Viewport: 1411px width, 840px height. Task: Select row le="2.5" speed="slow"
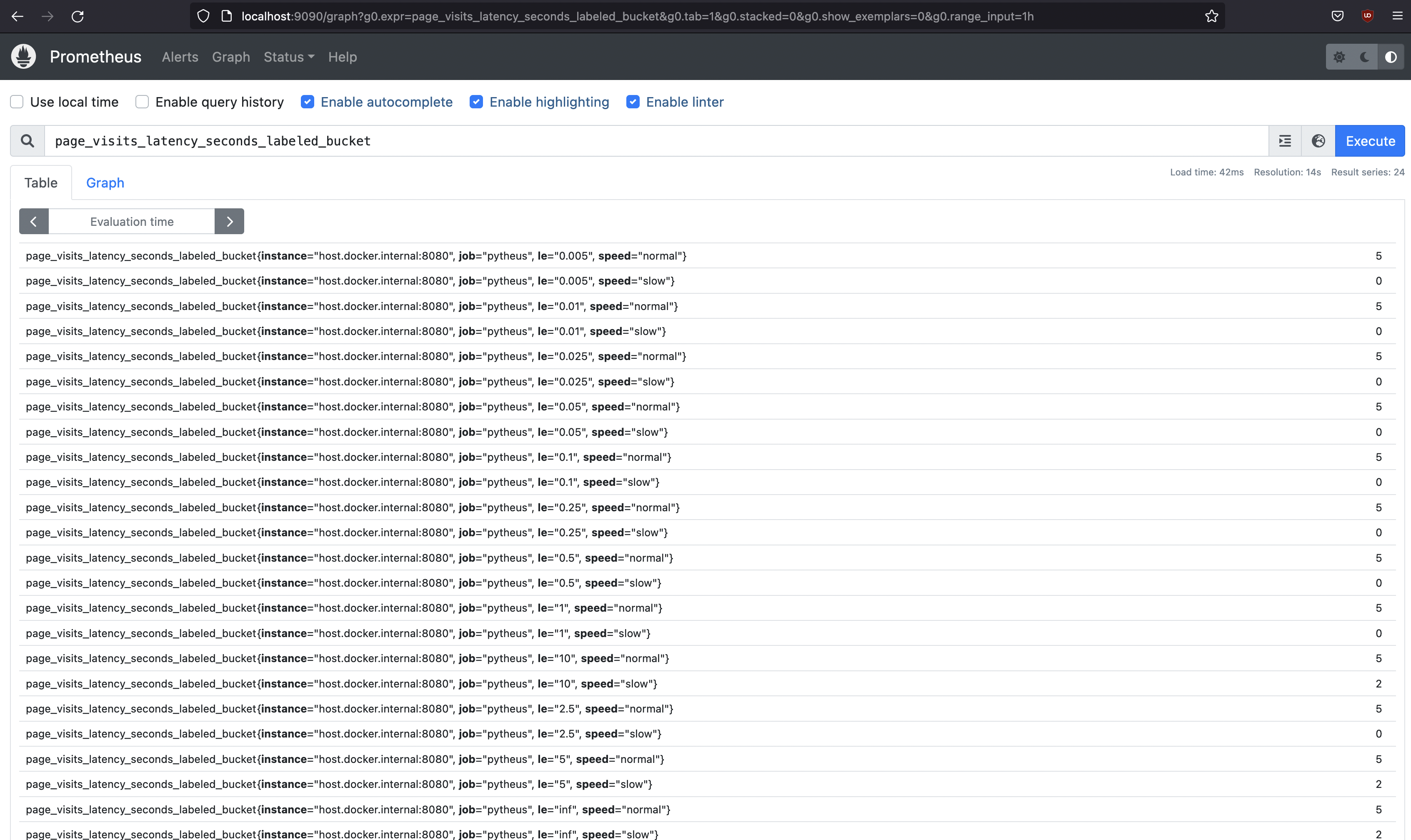coord(708,734)
